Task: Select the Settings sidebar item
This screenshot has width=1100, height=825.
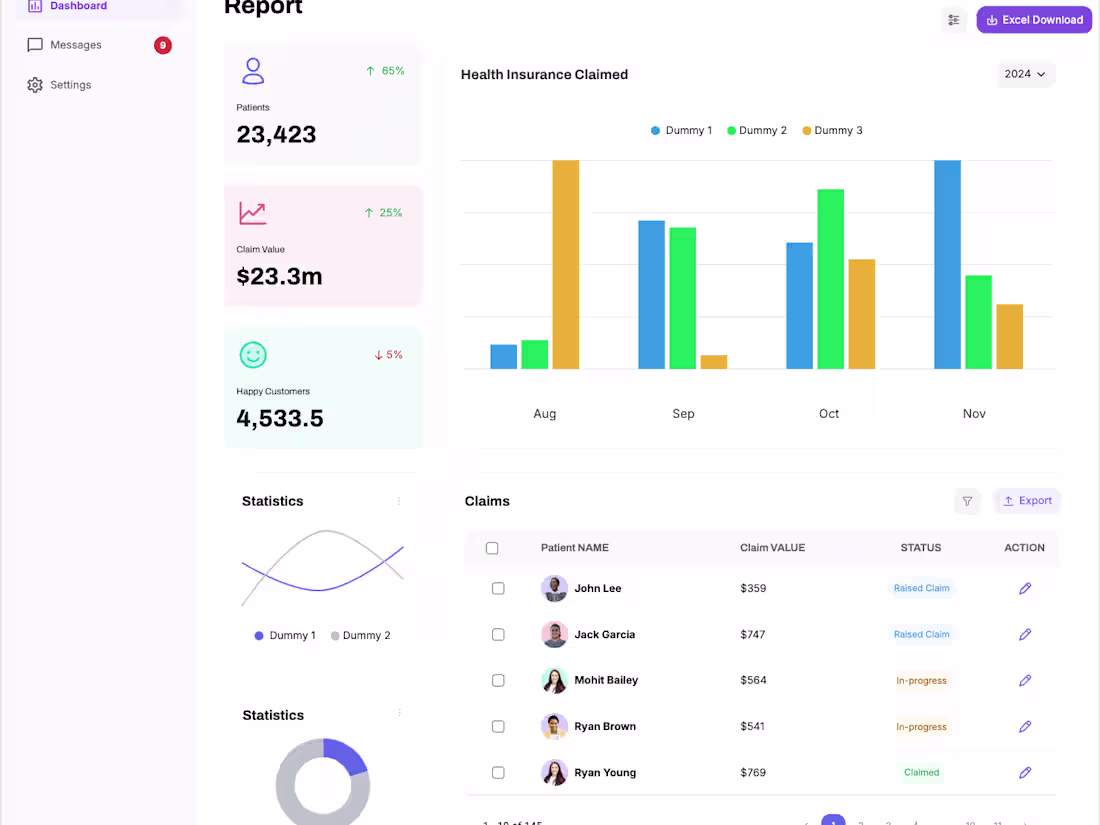Action: [70, 84]
